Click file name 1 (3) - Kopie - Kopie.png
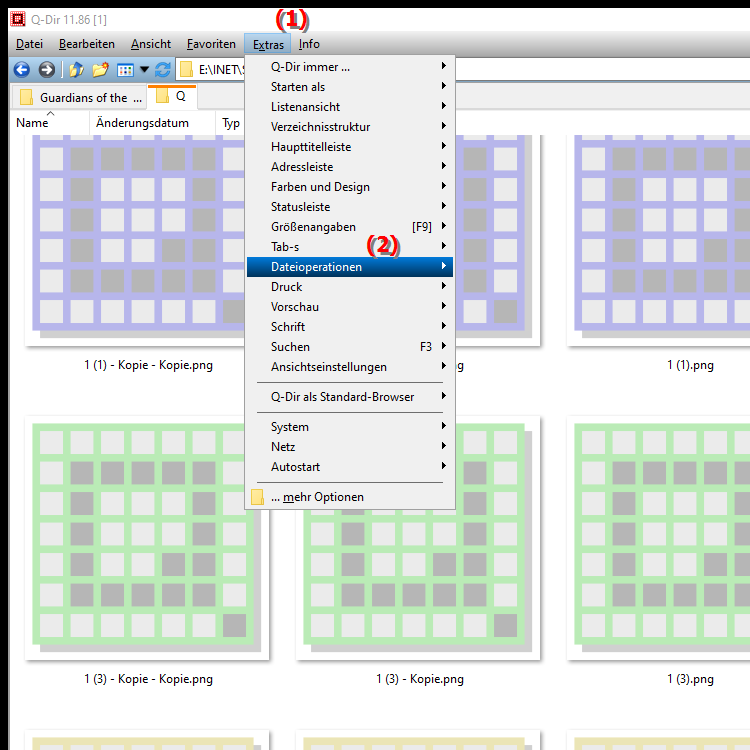The height and width of the screenshot is (750, 750). (x=148, y=679)
